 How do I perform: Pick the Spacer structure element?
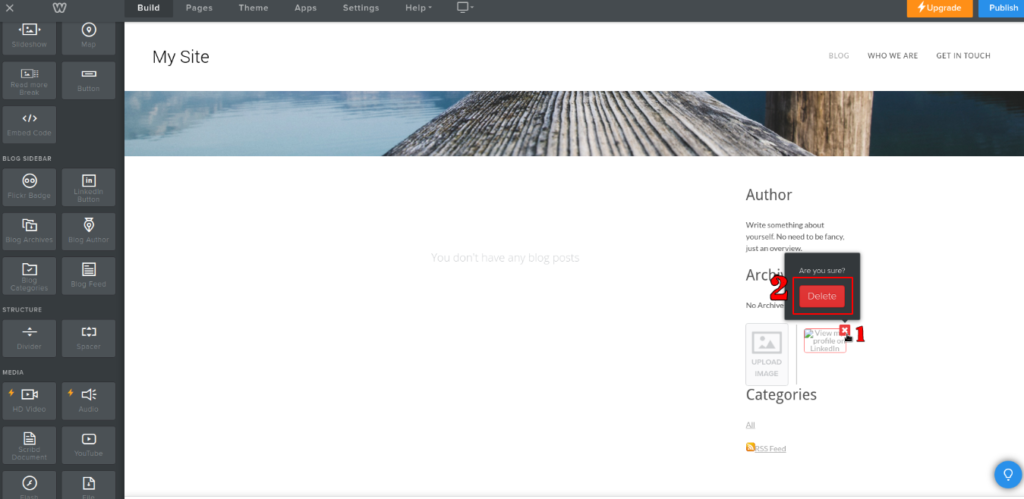(88, 338)
